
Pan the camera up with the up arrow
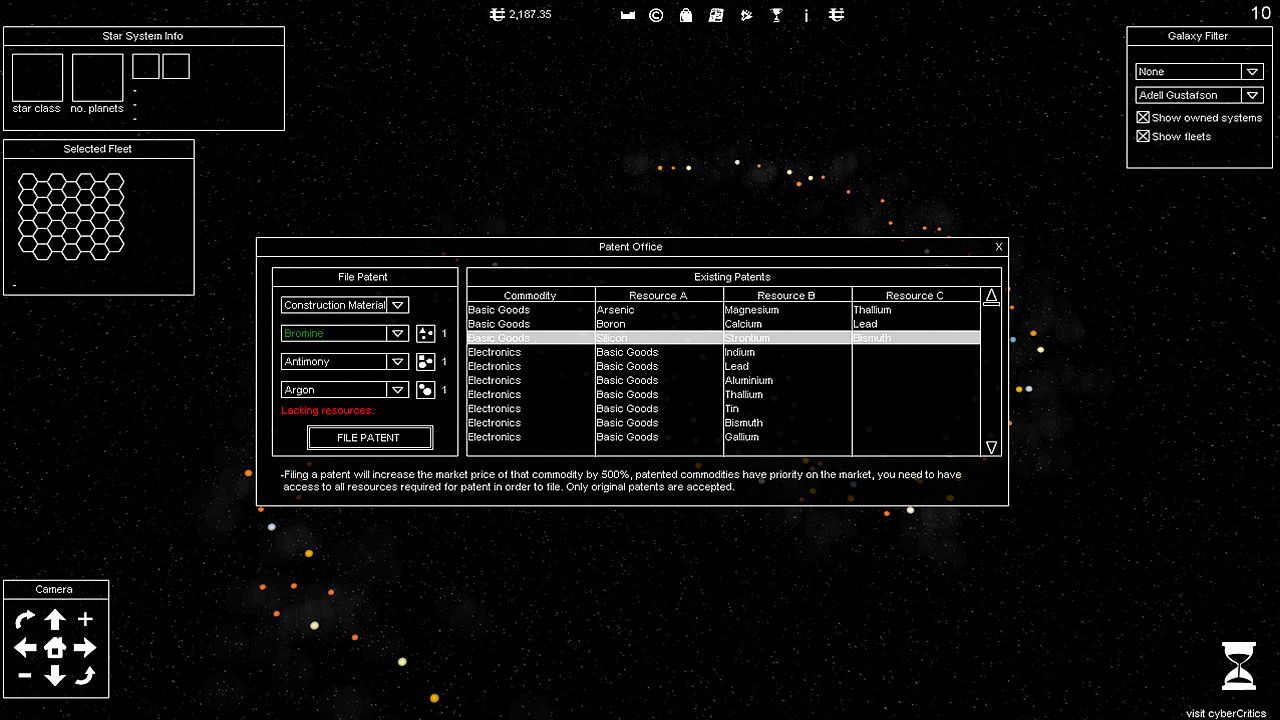[x=55, y=619]
